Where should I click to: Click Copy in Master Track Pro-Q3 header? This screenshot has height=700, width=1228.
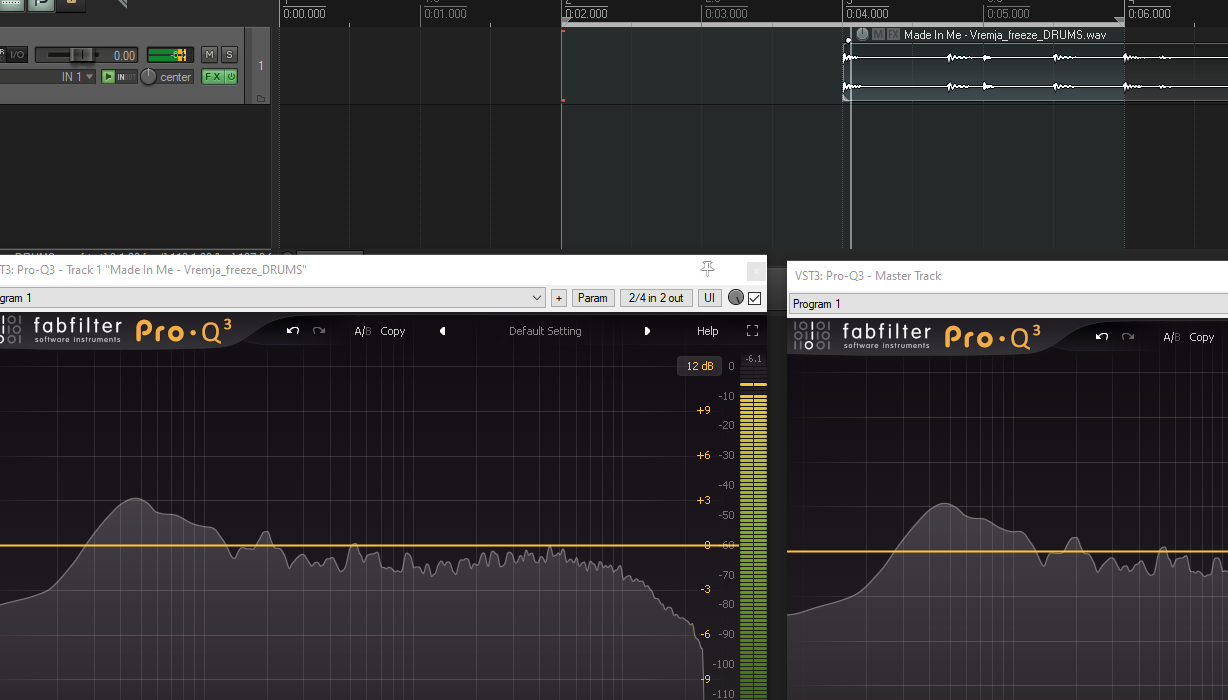(1202, 337)
